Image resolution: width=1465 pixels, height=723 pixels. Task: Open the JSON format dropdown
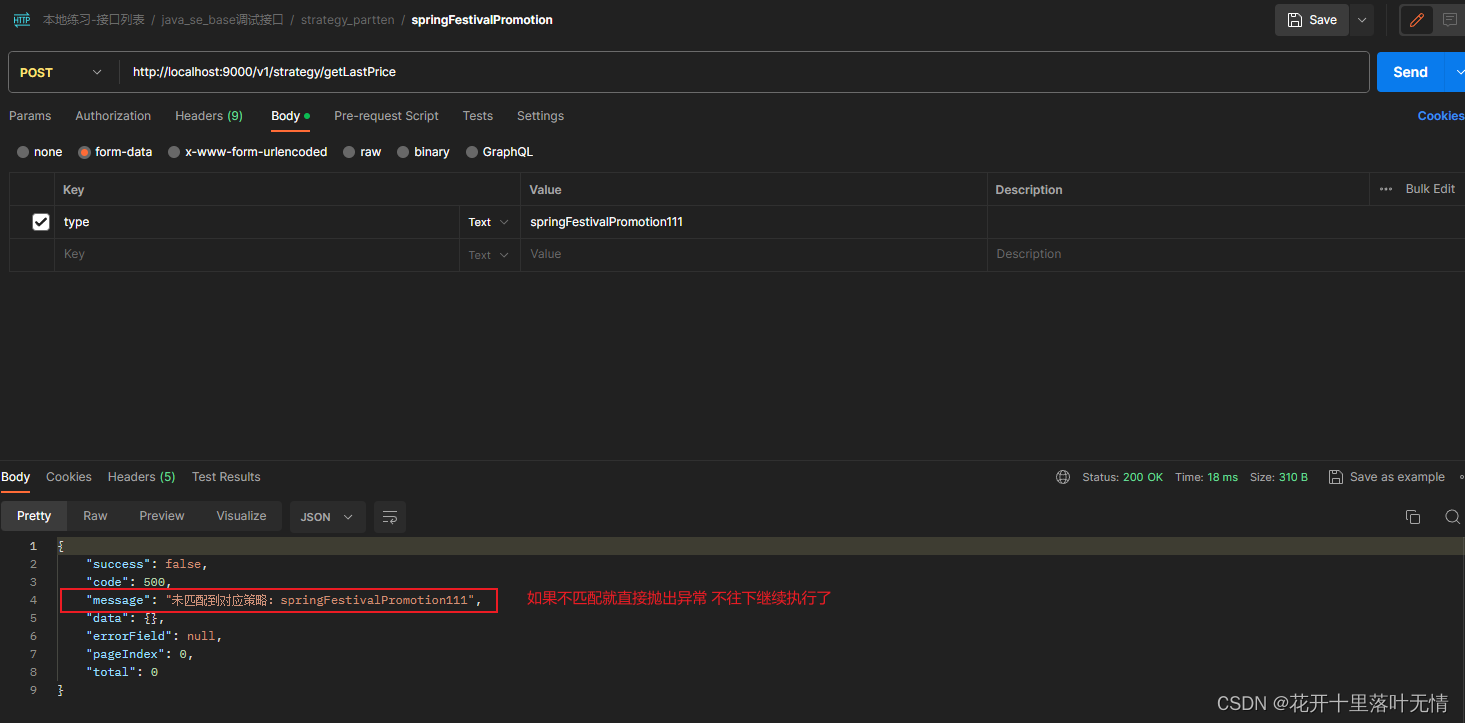pyautogui.click(x=327, y=517)
